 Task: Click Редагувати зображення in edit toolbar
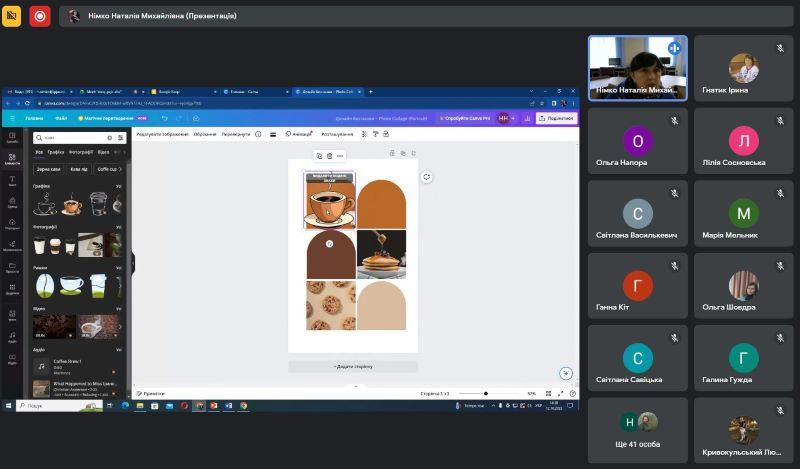(163, 134)
